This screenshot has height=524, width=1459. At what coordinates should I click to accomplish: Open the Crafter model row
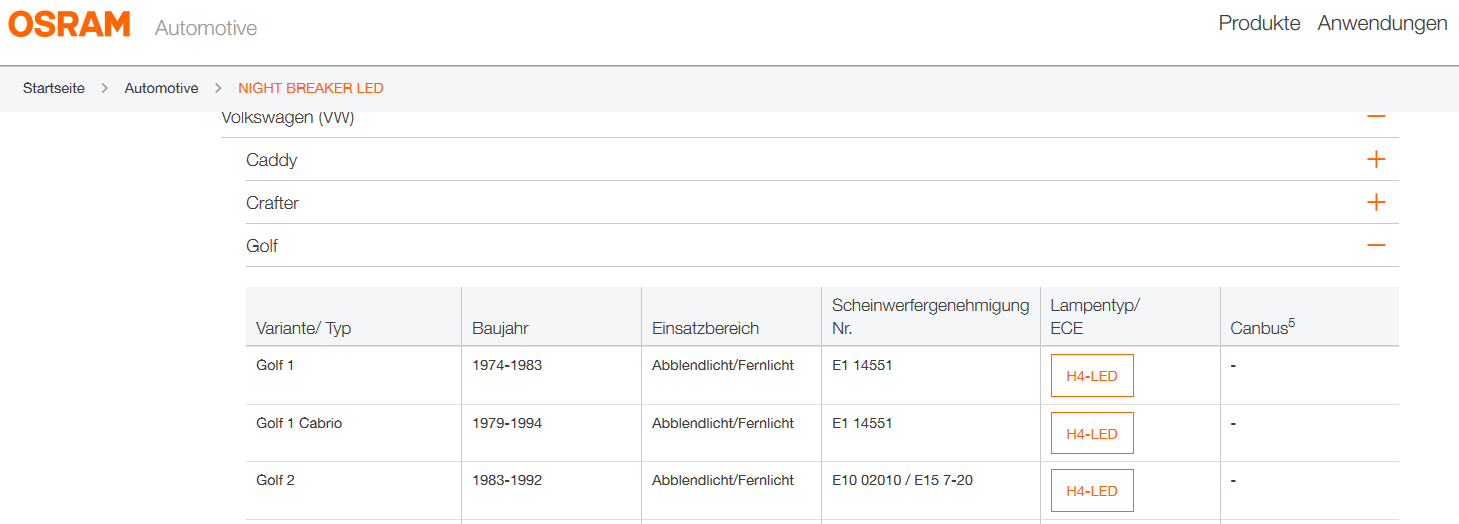click(x=273, y=203)
